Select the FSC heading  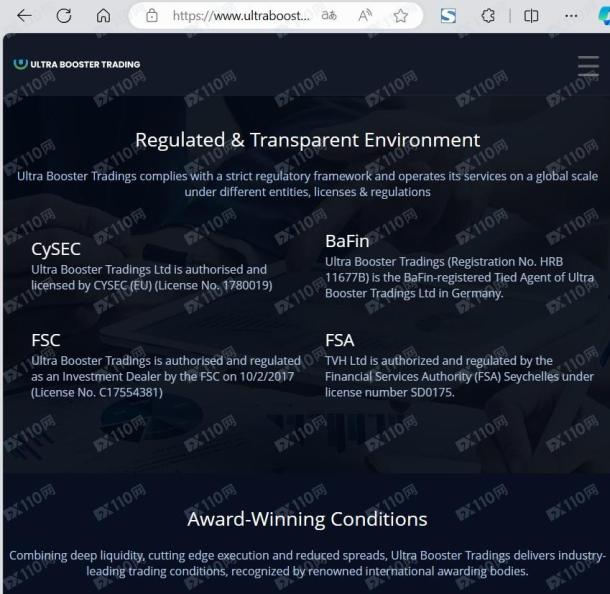(x=46, y=340)
